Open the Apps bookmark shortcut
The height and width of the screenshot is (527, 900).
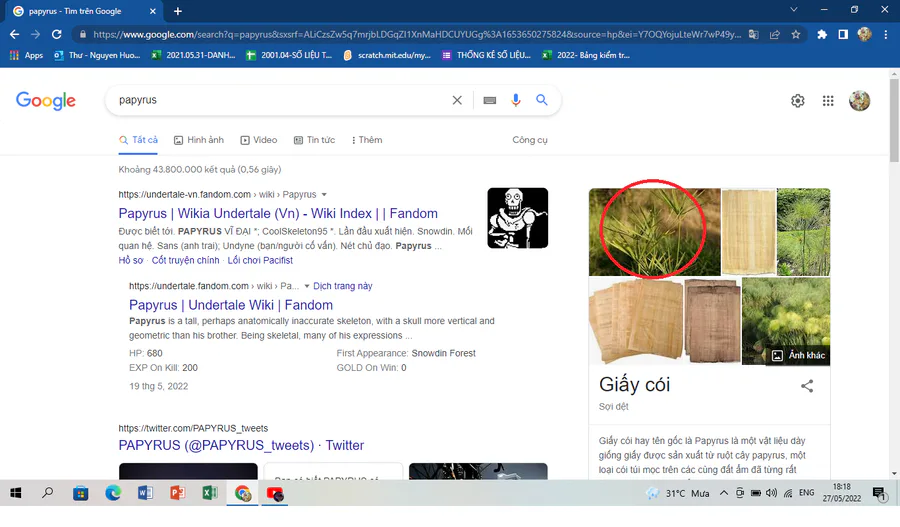coord(26,55)
